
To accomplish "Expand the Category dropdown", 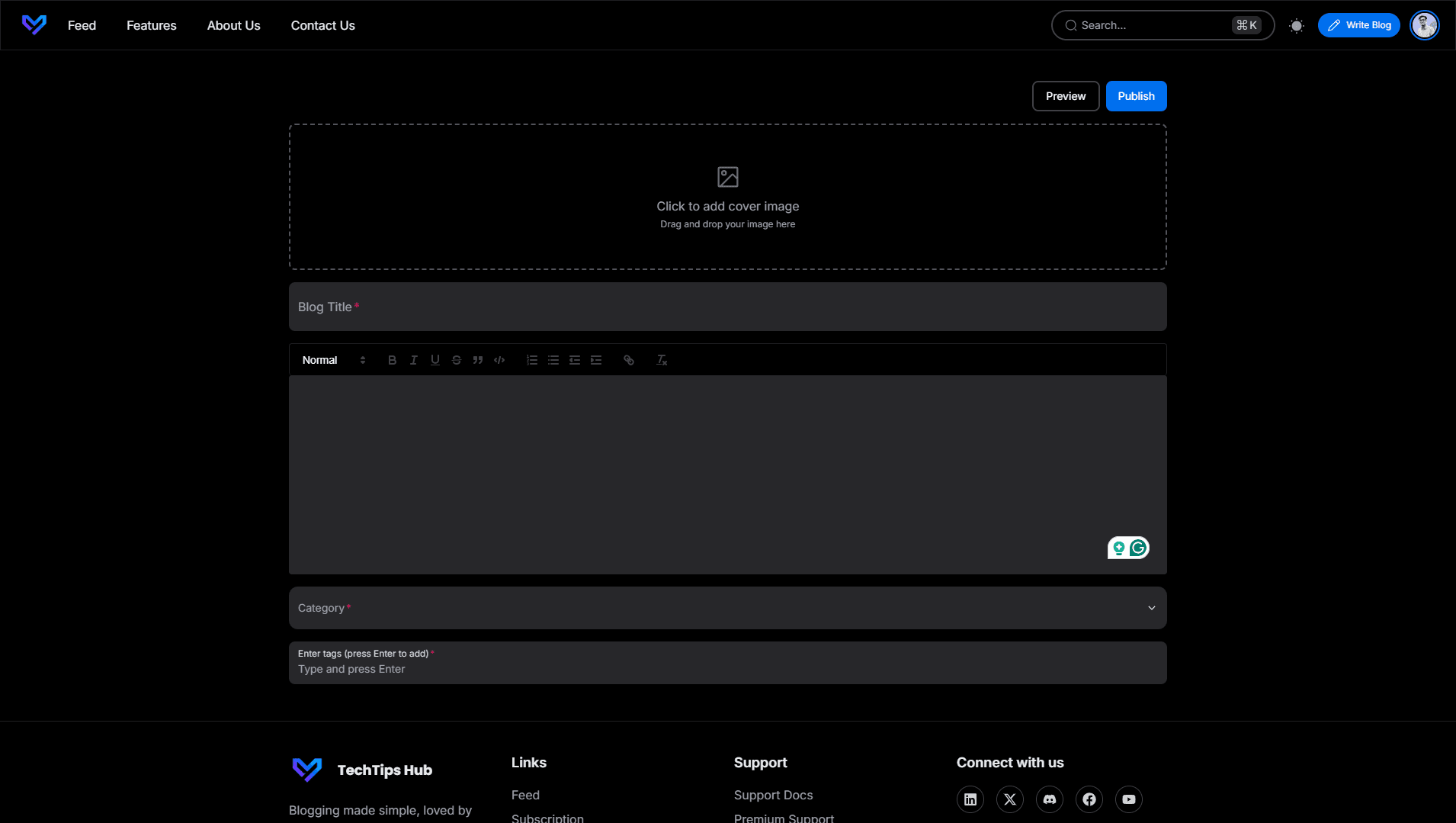I will coord(728,608).
